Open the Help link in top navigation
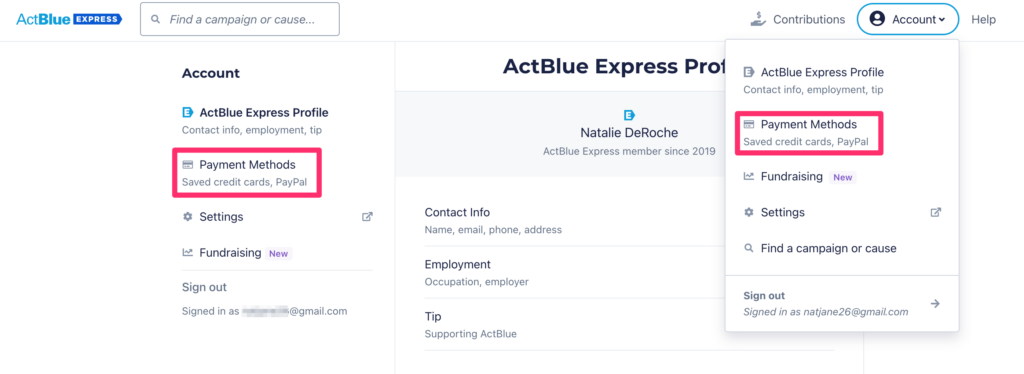 click(x=983, y=20)
